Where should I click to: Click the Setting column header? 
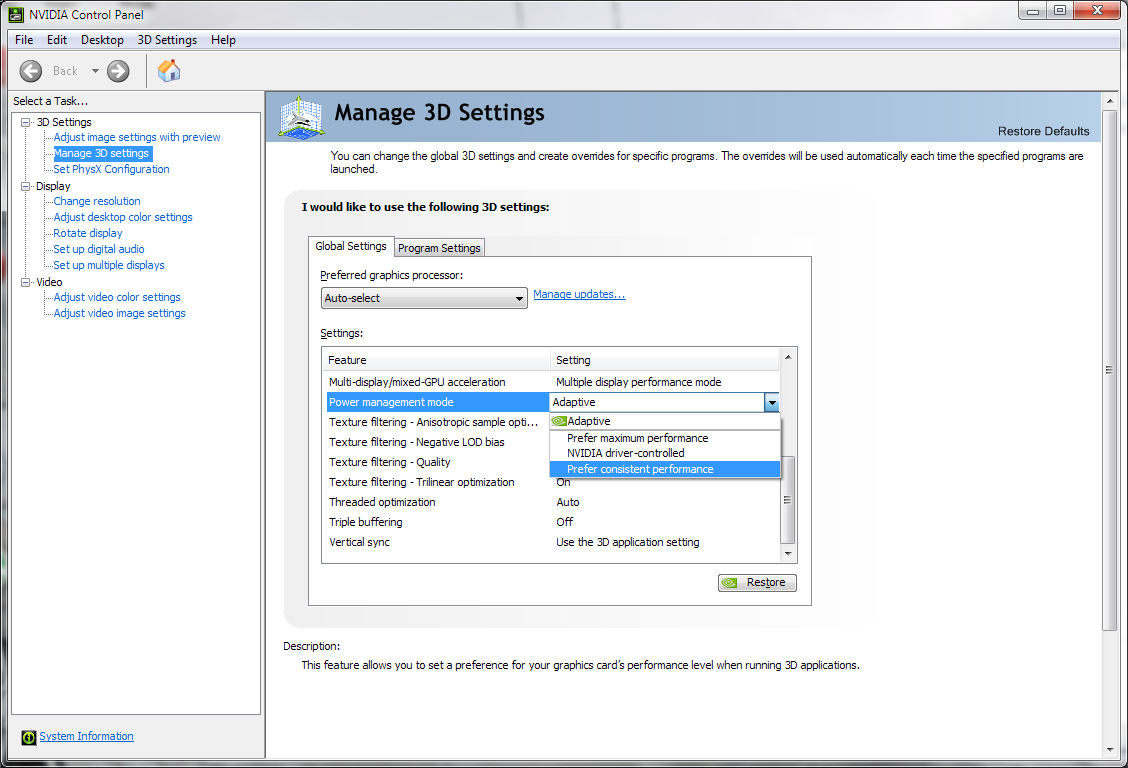click(x=665, y=360)
